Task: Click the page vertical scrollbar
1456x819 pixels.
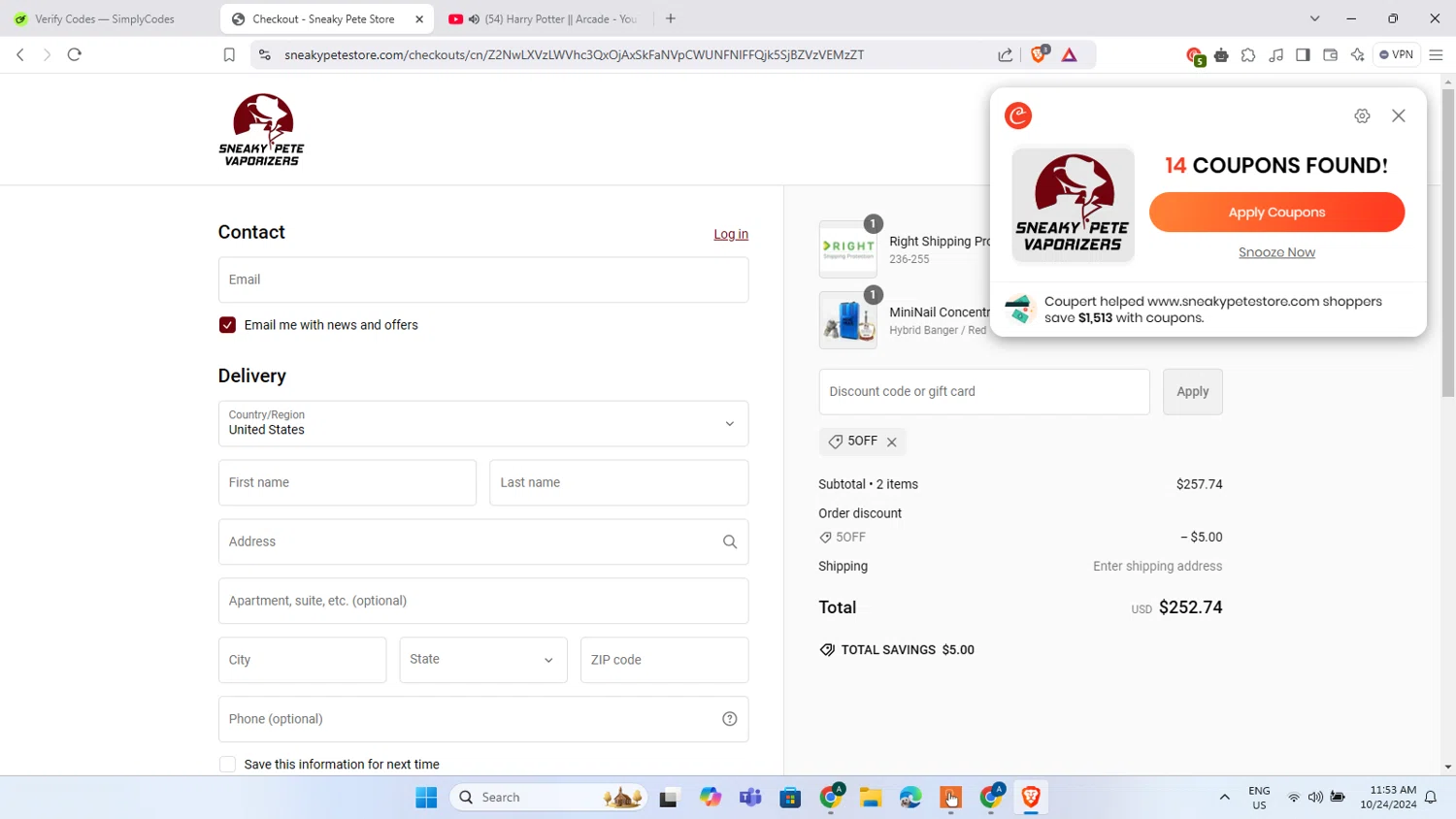Action: 1447,243
